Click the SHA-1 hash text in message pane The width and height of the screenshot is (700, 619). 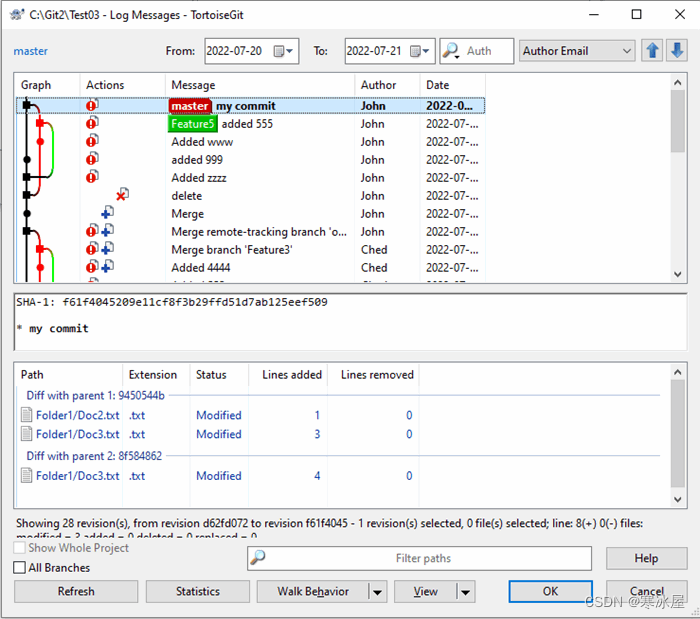(x=195, y=302)
